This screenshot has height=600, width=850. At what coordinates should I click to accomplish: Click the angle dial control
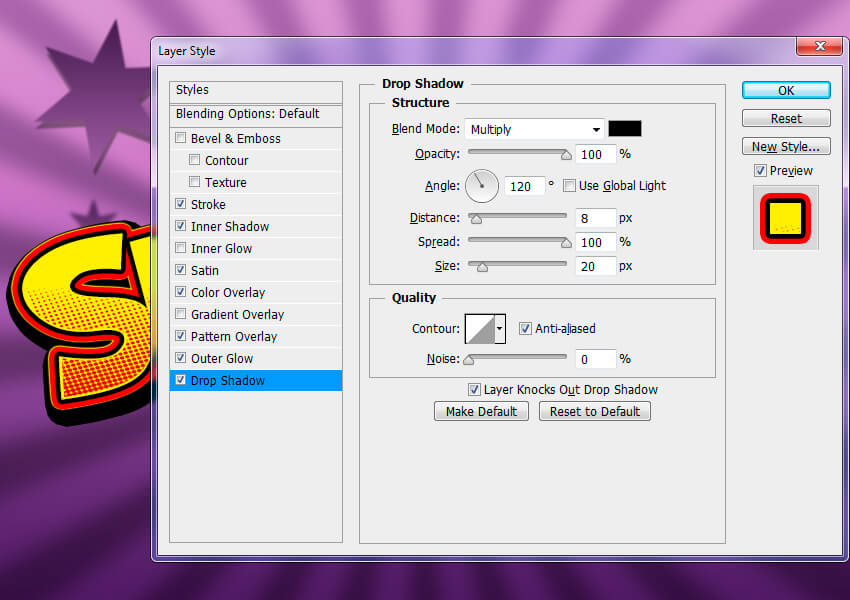click(482, 186)
